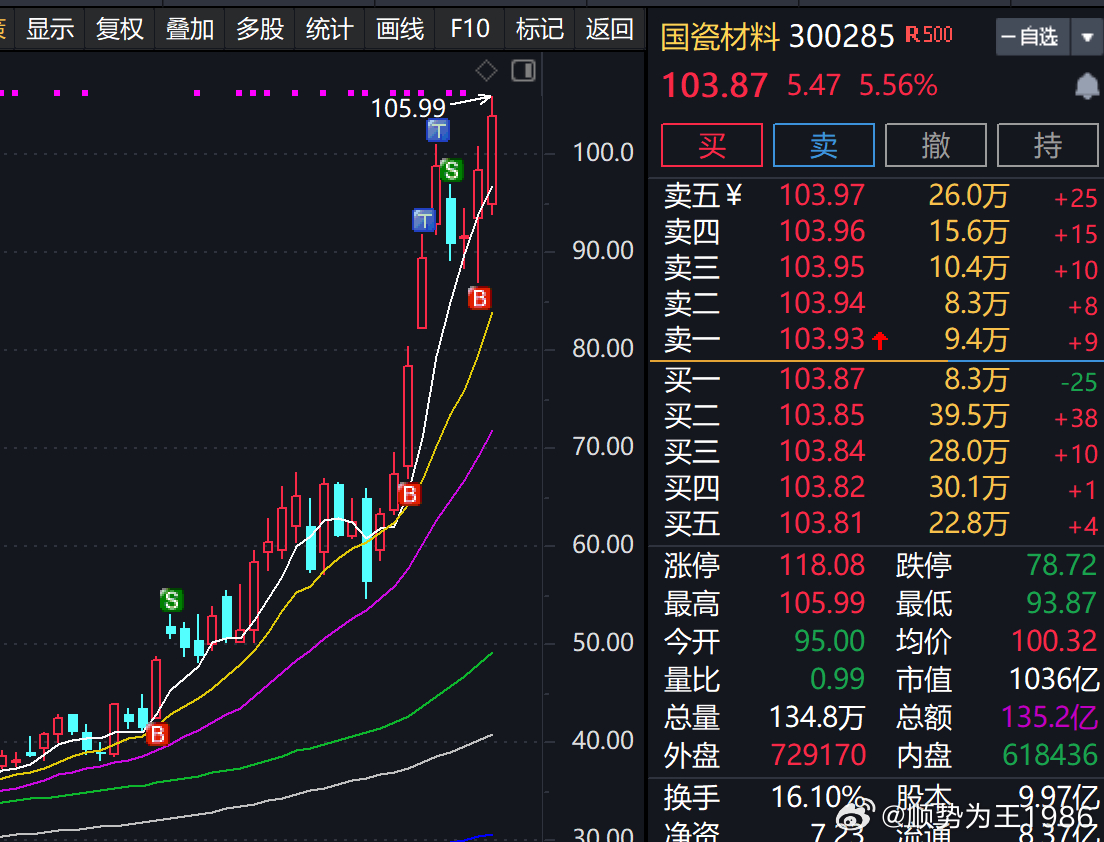The width and height of the screenshot is (1104, 842).
Task: Select the 卖四 price 103.96
Action: point(822,232)
